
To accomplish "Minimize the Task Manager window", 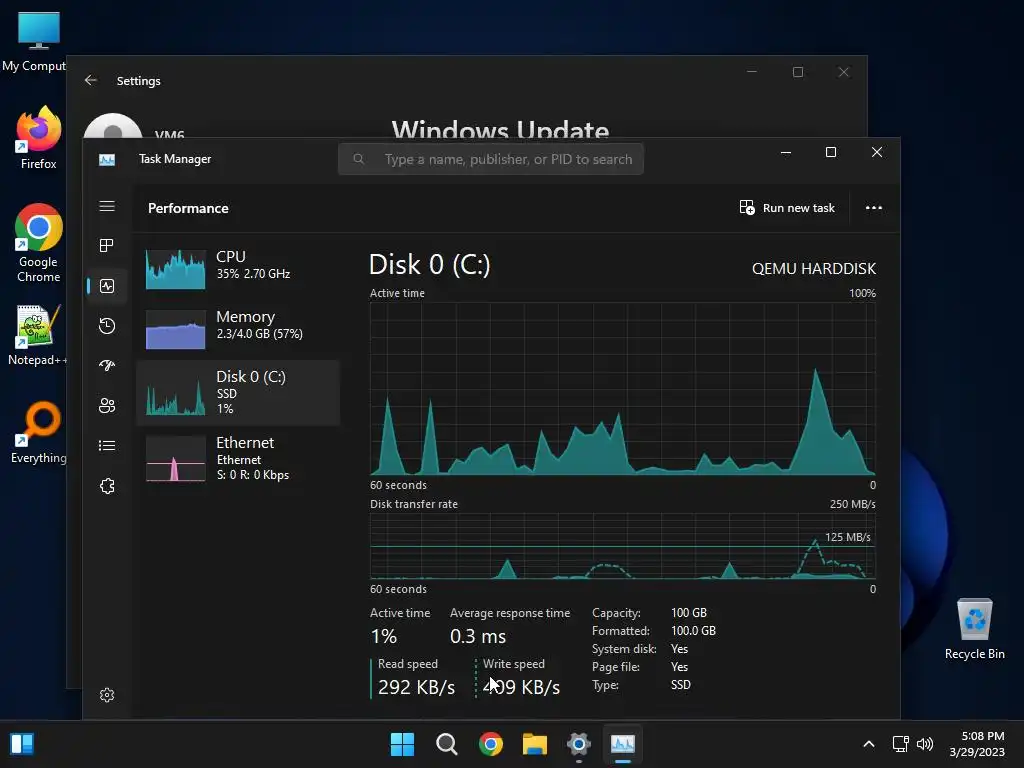I will point(786,152).
